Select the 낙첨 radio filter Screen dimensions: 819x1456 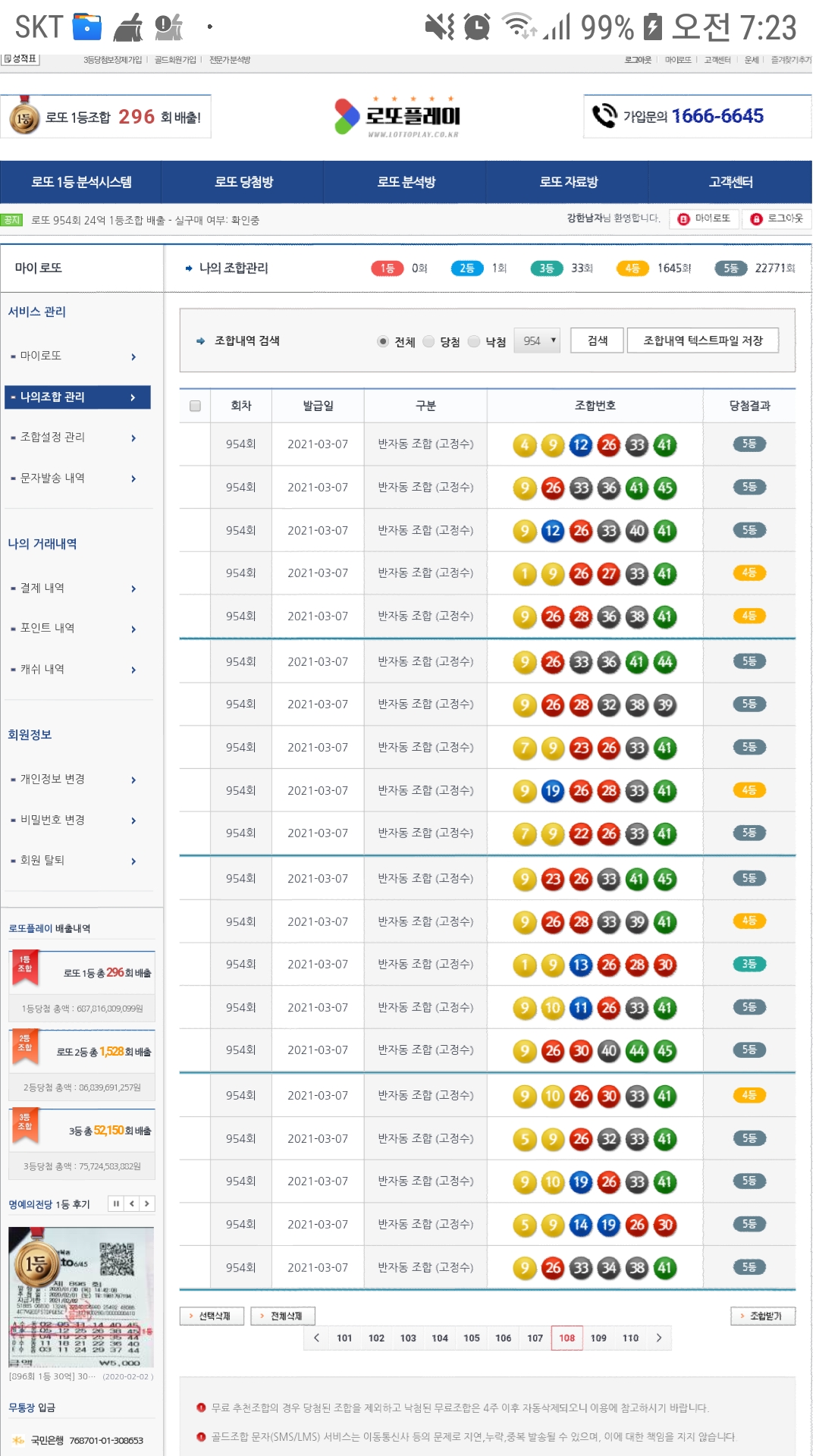tap(474, 341)
